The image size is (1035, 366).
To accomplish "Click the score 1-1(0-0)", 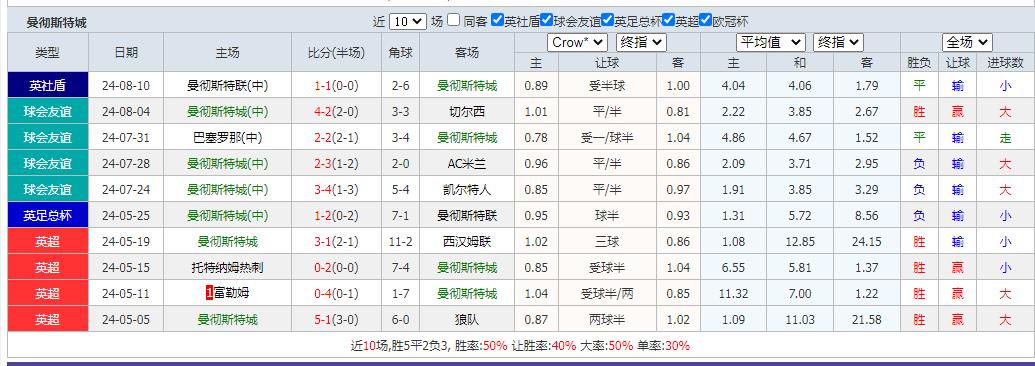I will pos(337,85).
